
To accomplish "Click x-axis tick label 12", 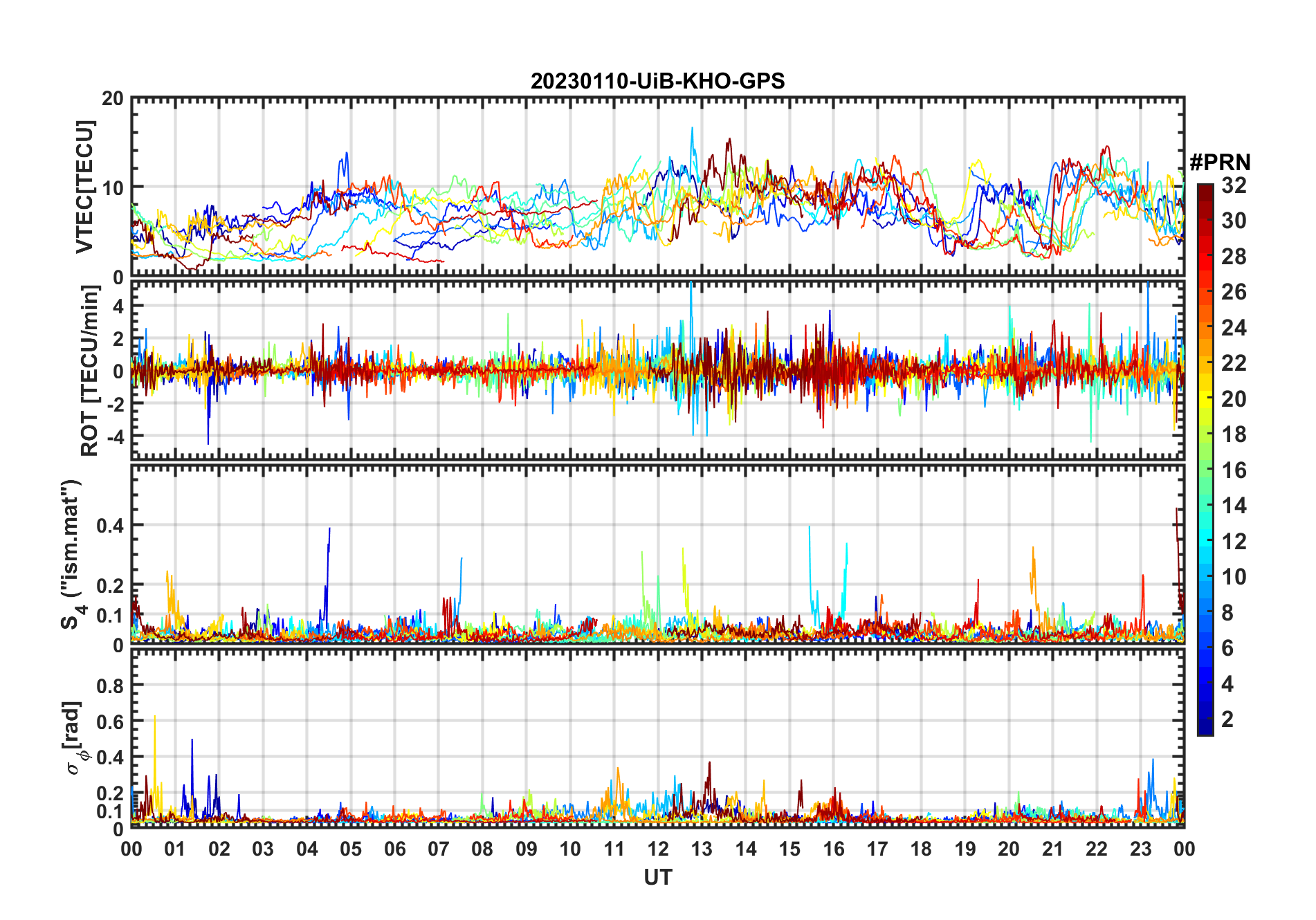I will point(658,849).
